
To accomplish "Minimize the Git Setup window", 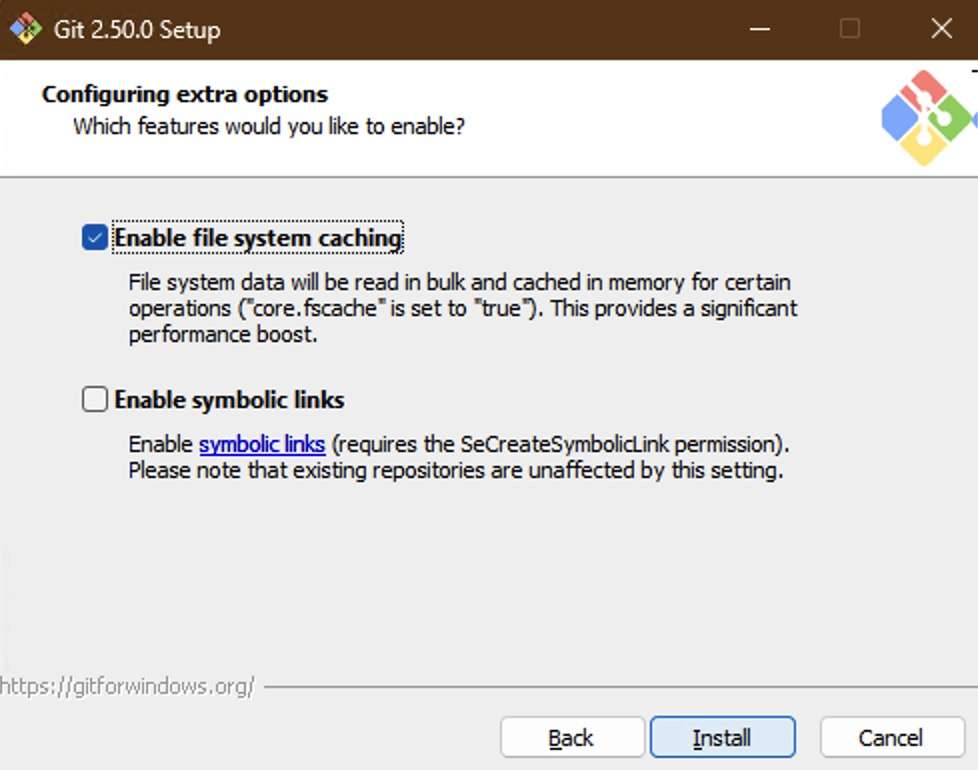I will click(759, 29).
